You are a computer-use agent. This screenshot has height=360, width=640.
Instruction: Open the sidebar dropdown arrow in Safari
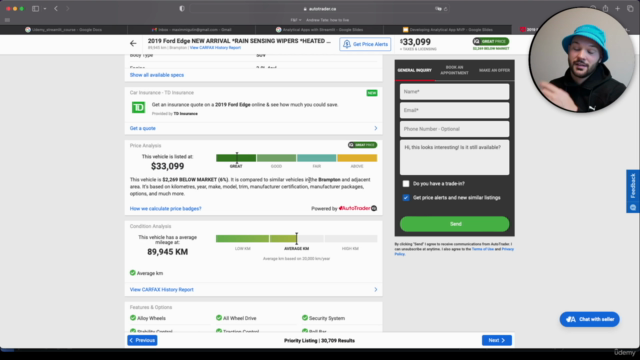[x=45, y=9]
